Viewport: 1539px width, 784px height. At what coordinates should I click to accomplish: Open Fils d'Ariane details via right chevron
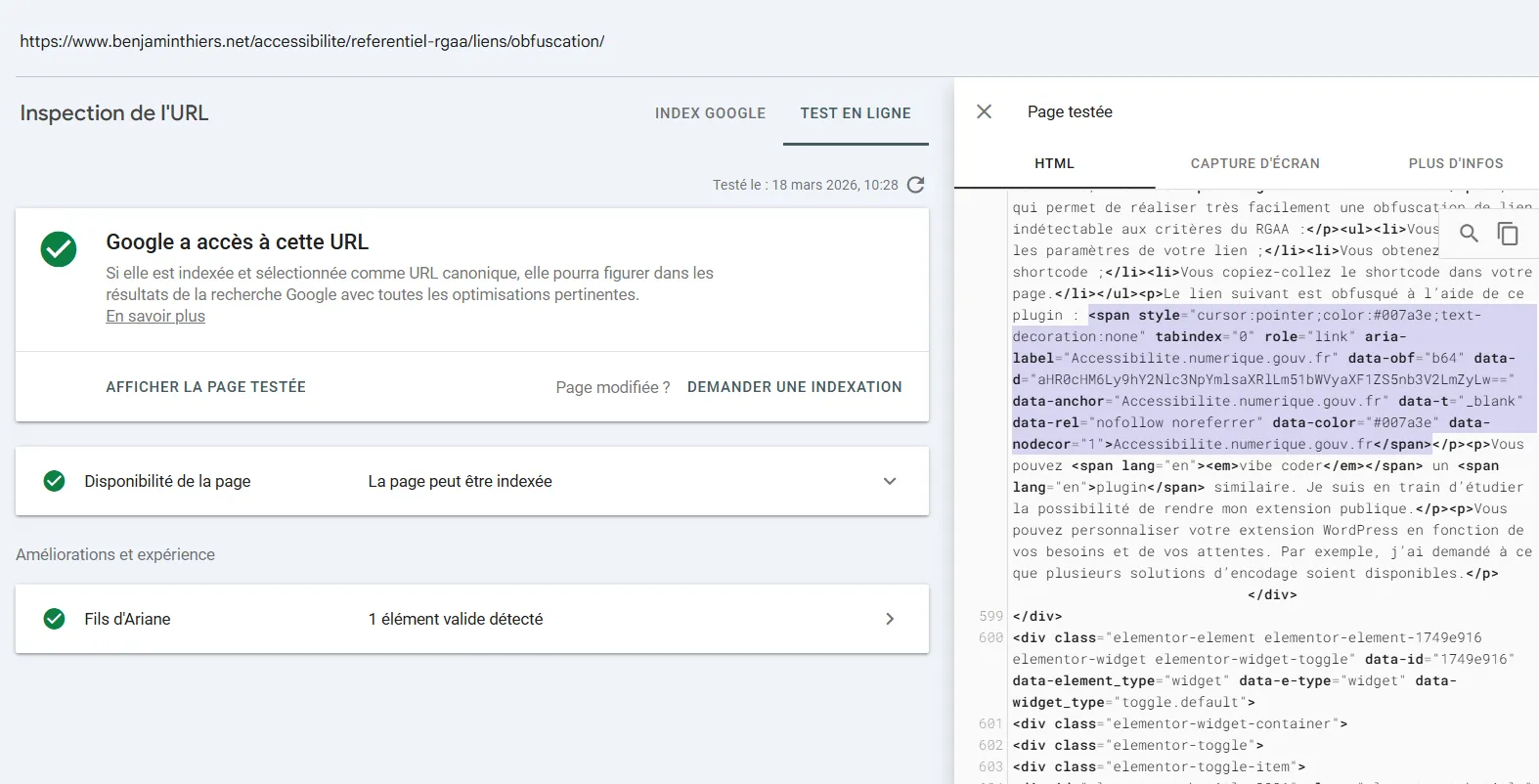tap(889, 619)
